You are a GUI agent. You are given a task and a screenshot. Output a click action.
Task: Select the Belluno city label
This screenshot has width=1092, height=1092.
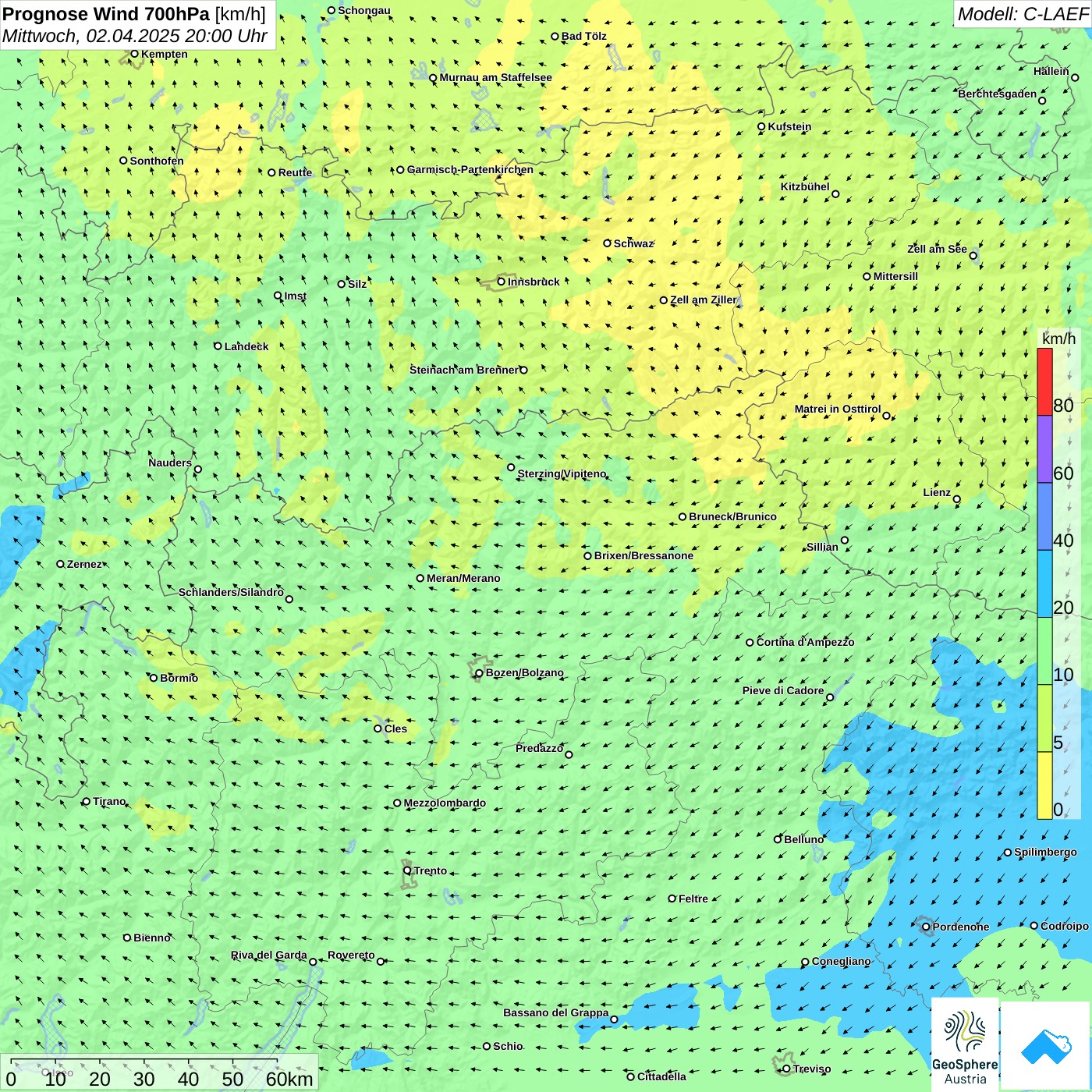point(803,839)
